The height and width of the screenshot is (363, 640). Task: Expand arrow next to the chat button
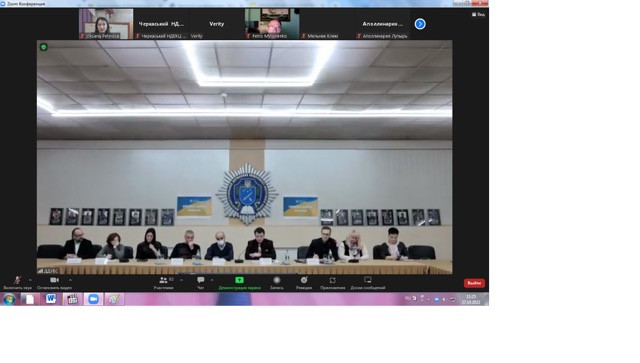[212, 280]
